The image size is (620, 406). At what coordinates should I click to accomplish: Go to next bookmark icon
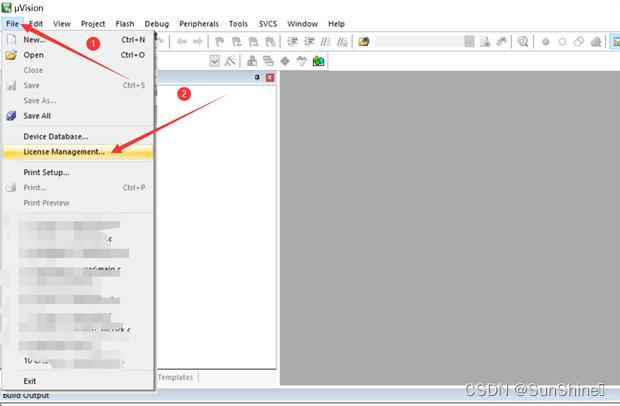tap(253, 42)
